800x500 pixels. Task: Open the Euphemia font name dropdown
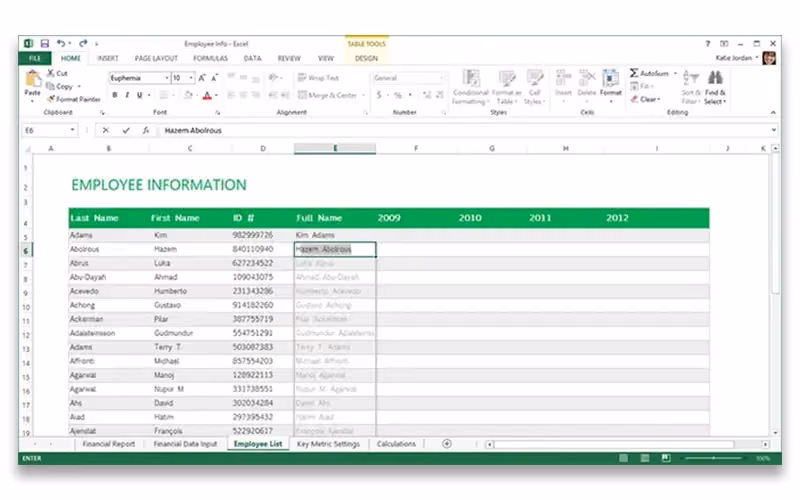[x=167, y=78]
